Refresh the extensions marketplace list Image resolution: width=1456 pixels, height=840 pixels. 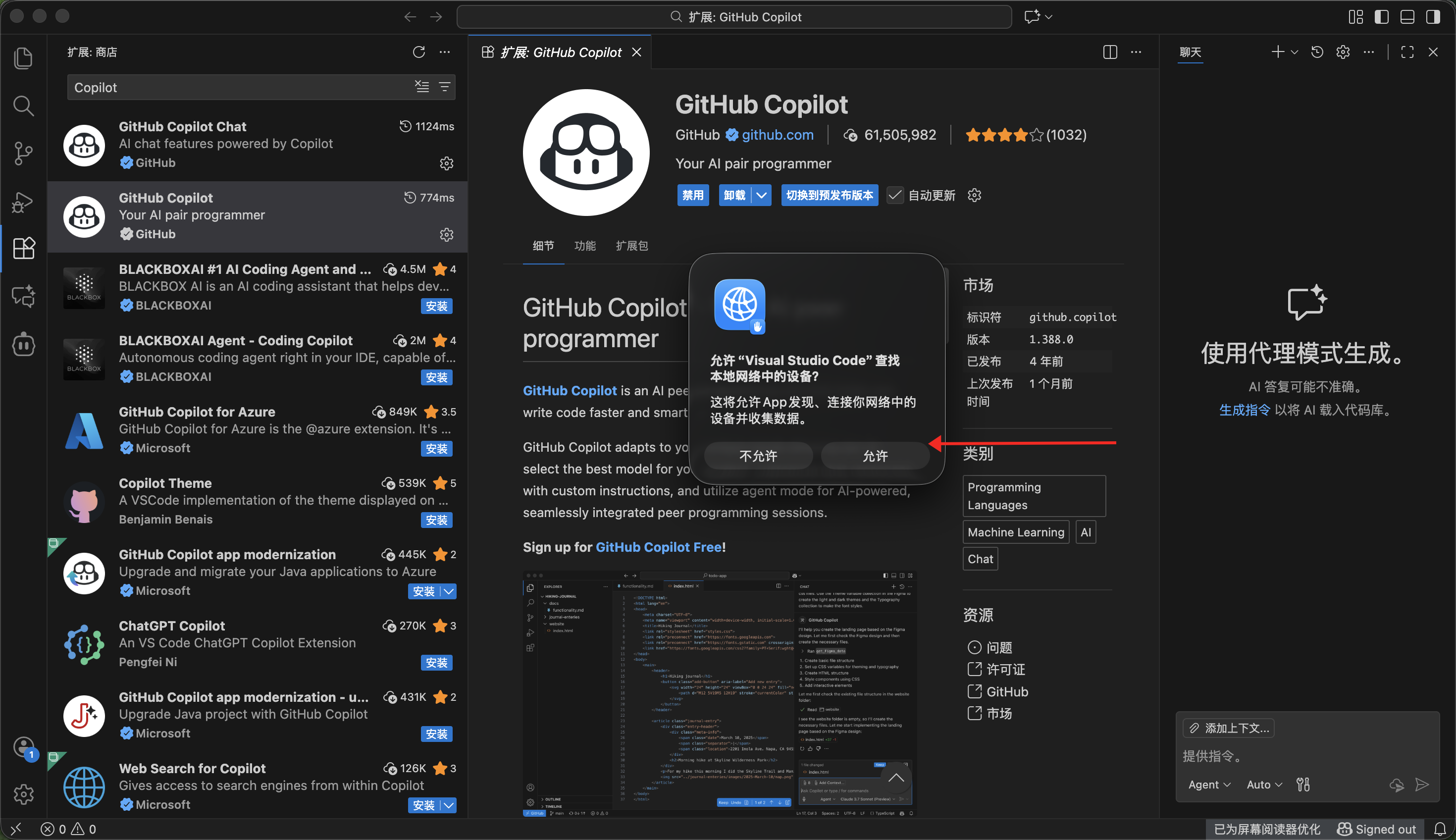point(419,52)
